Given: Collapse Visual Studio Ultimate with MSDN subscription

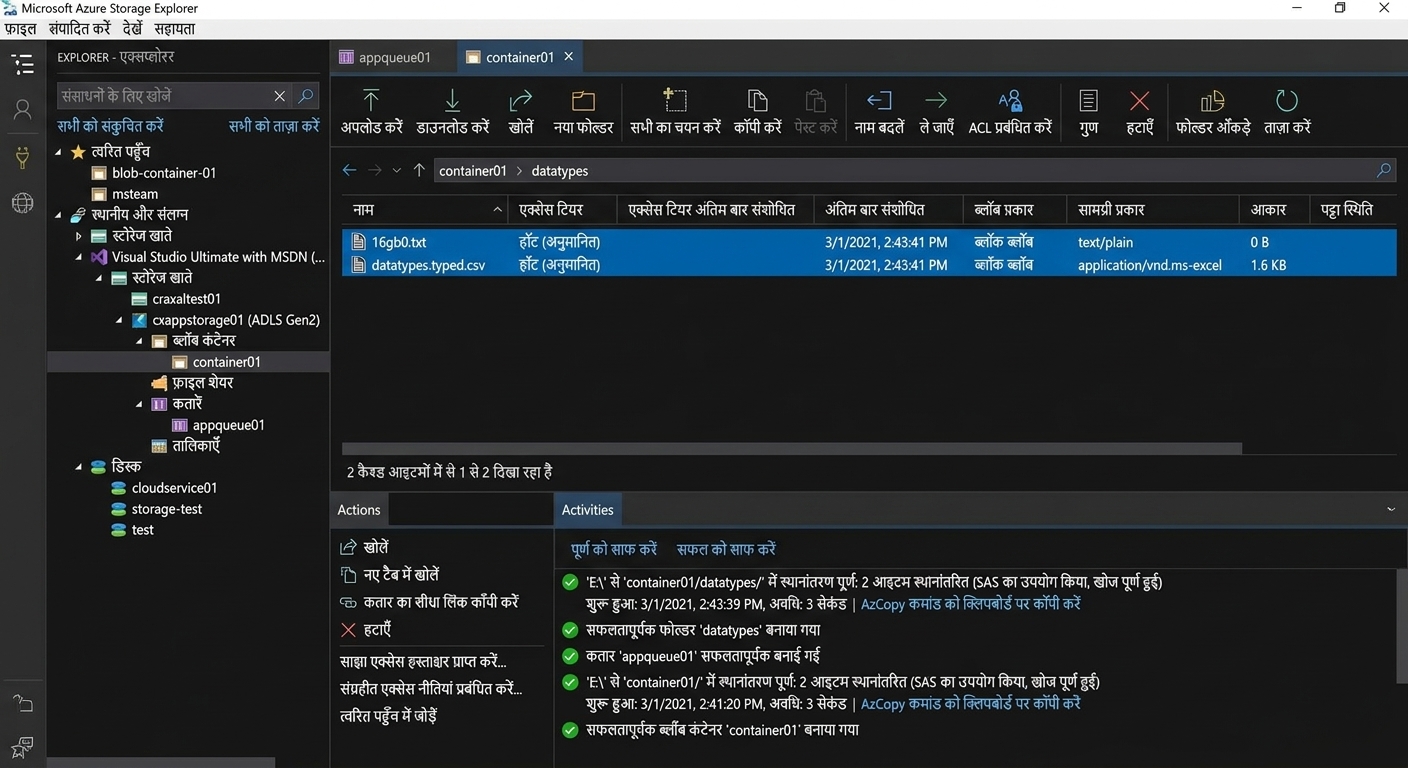Looking at the screenshot, I should point(79,257).
